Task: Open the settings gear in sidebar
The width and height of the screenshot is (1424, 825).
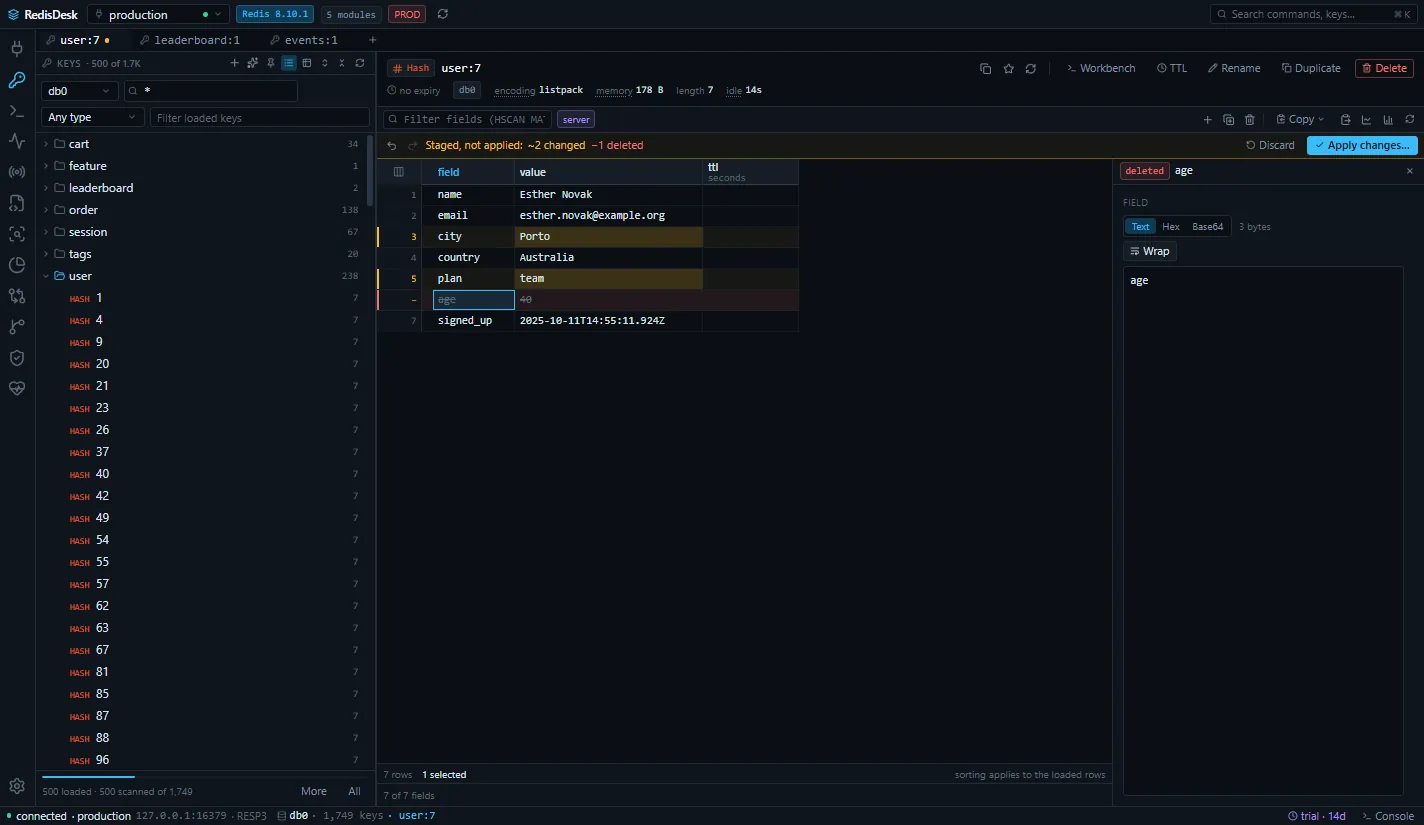Action: pyautogui.click(x=17, y=786)
